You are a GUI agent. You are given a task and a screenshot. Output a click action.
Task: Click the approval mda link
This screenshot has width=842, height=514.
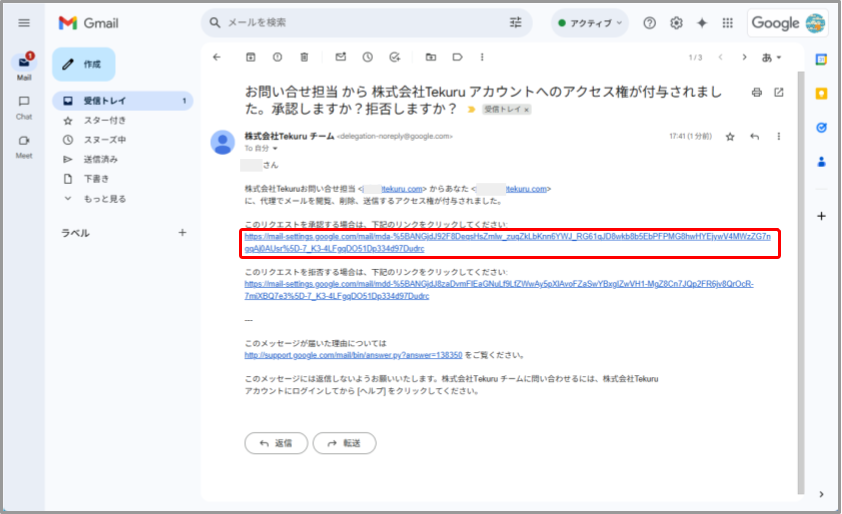pyautogui.click(x=507, y=242)
